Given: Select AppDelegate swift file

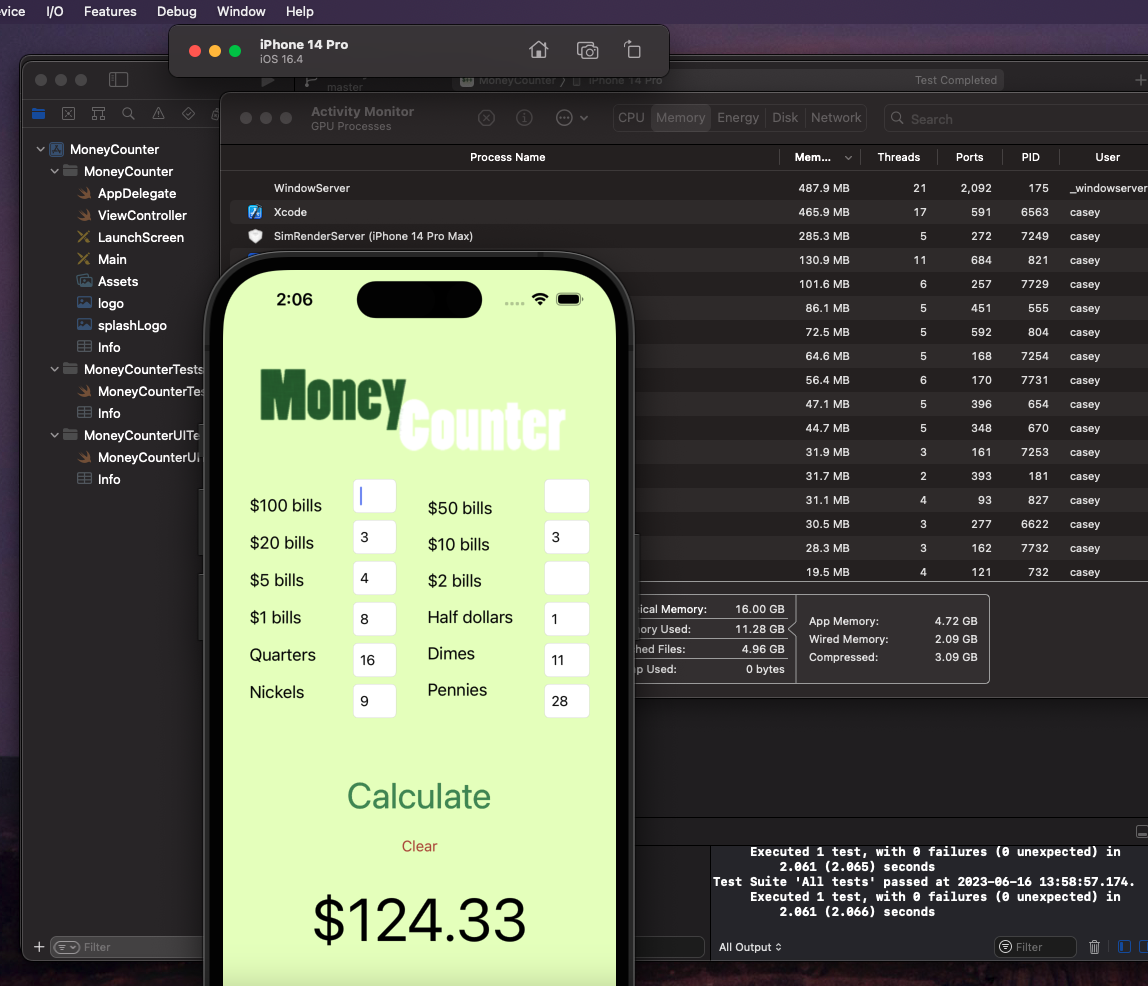Looking at the screenshot, I should pos(137,193).
